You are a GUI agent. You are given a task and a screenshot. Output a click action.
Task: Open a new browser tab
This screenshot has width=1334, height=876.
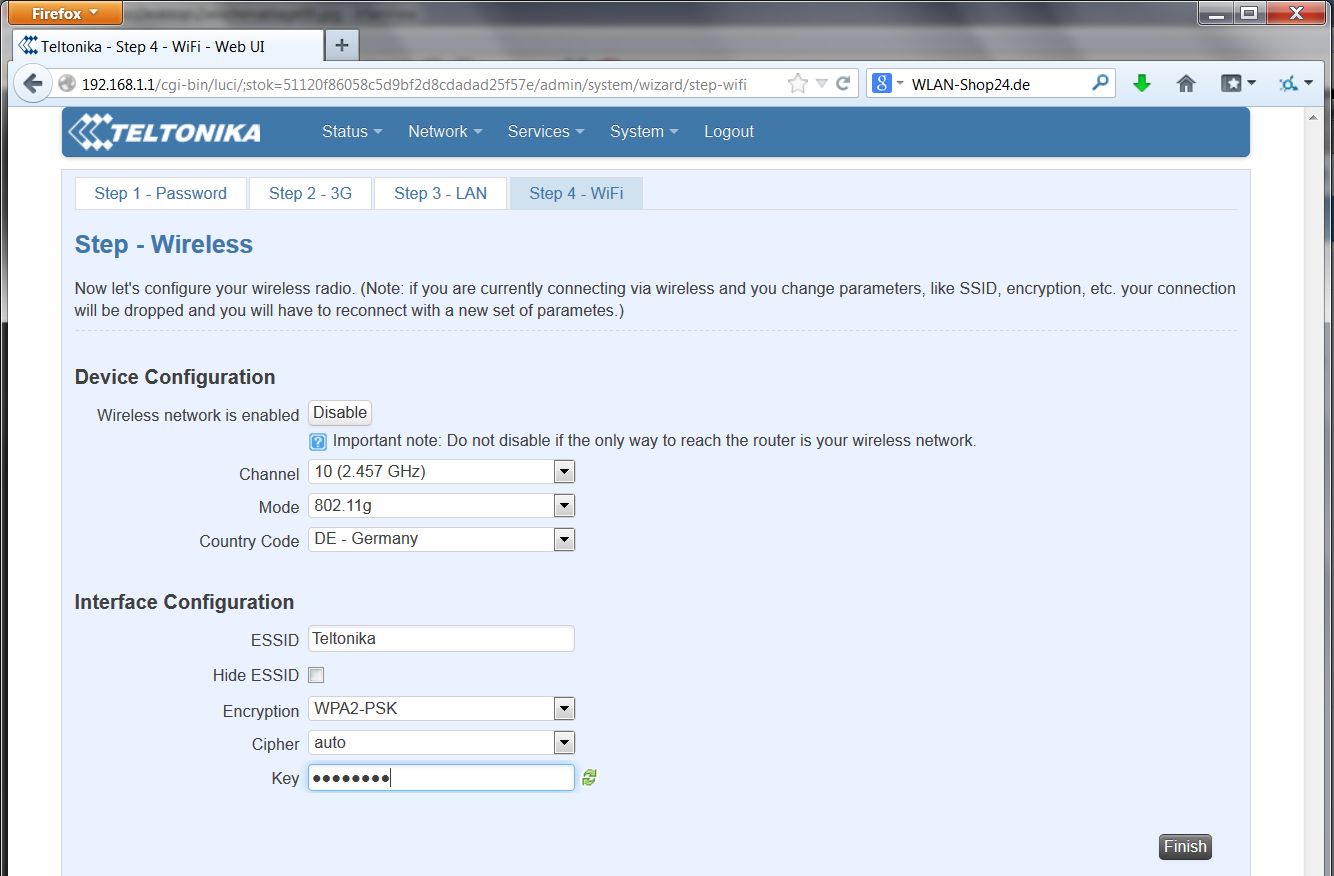tap(342, 46)
